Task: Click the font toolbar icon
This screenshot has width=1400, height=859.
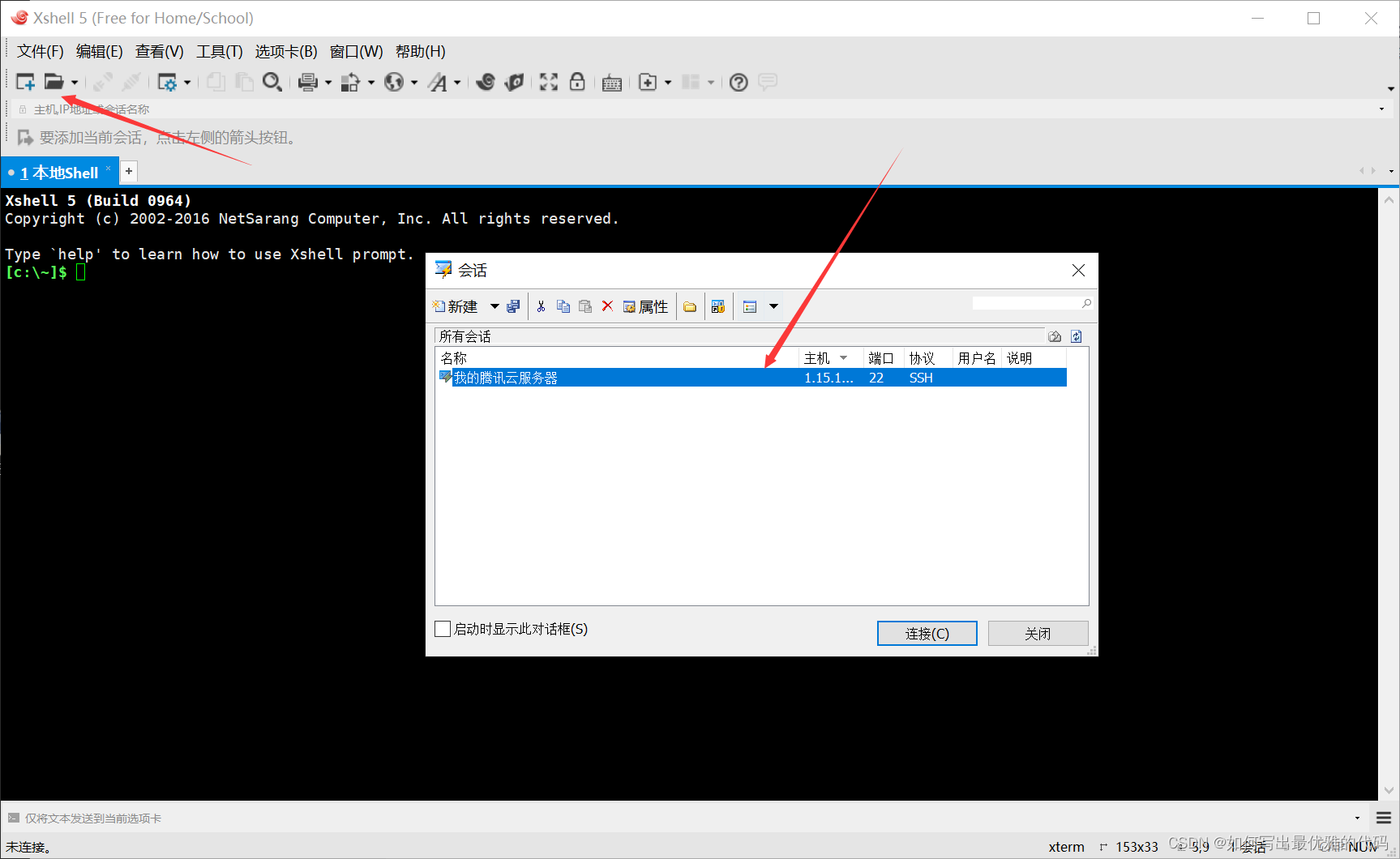Action: pos(438,82)
